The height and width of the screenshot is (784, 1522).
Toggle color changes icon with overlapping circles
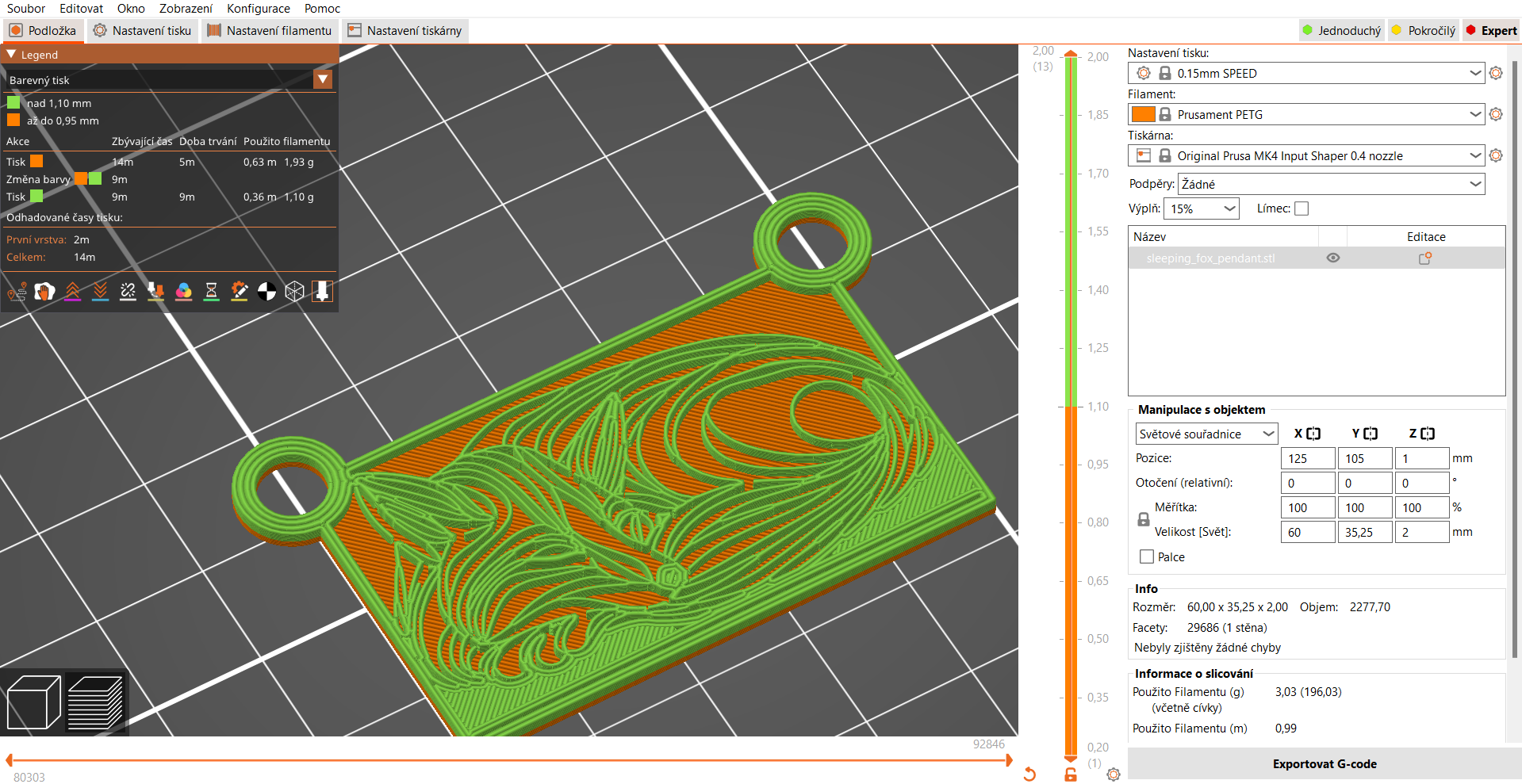point(183,292)
